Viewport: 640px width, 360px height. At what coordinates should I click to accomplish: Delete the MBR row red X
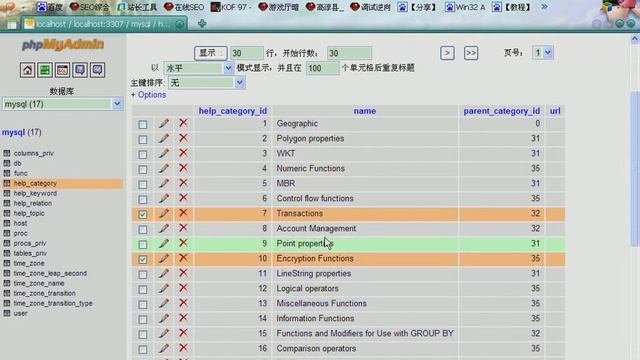click(x=183, y=183)
